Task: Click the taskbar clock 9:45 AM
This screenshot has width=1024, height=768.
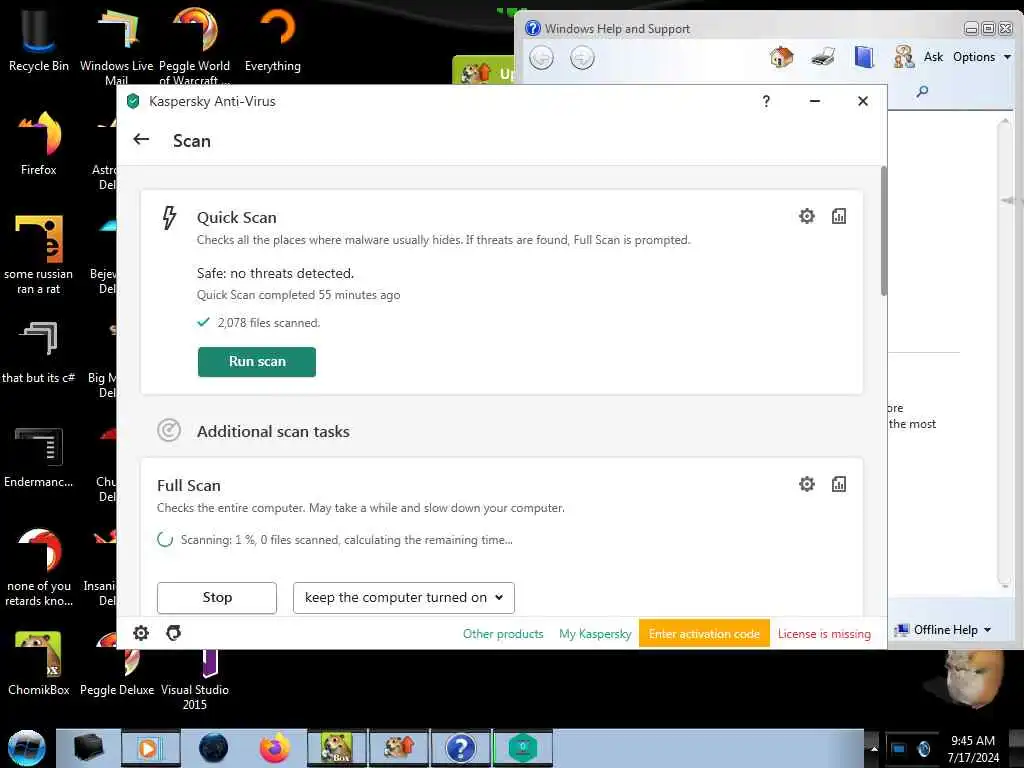Action: [x=973, y=741]
